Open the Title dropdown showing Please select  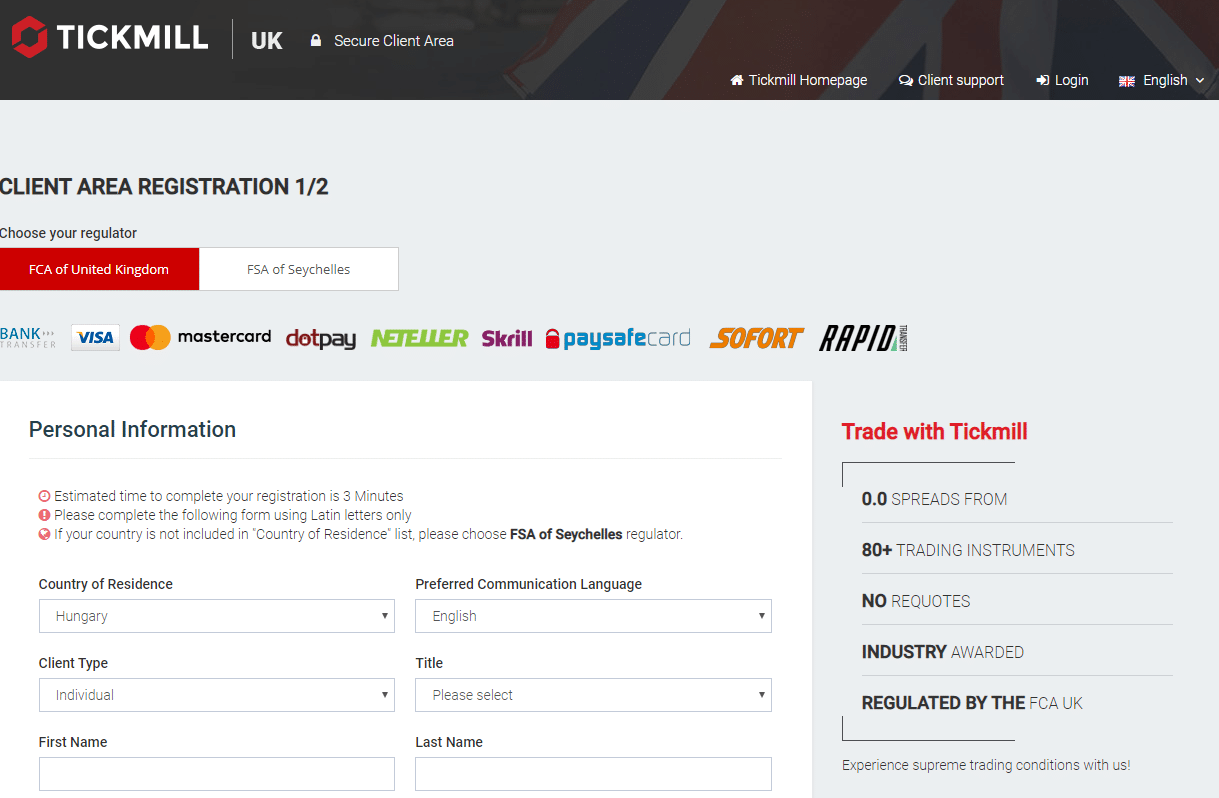(593, 695)
